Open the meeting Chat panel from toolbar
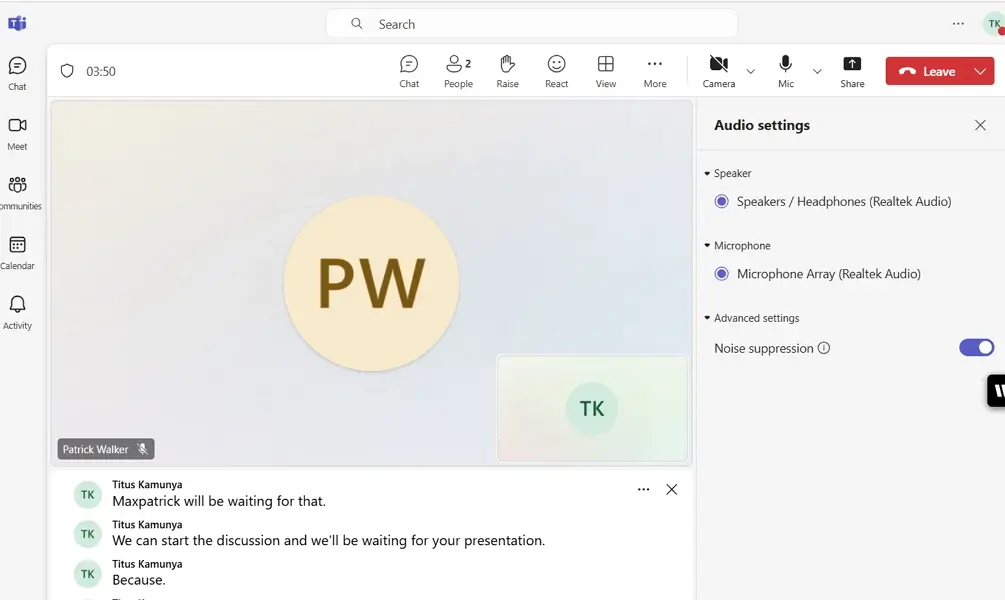 [409, 71]
